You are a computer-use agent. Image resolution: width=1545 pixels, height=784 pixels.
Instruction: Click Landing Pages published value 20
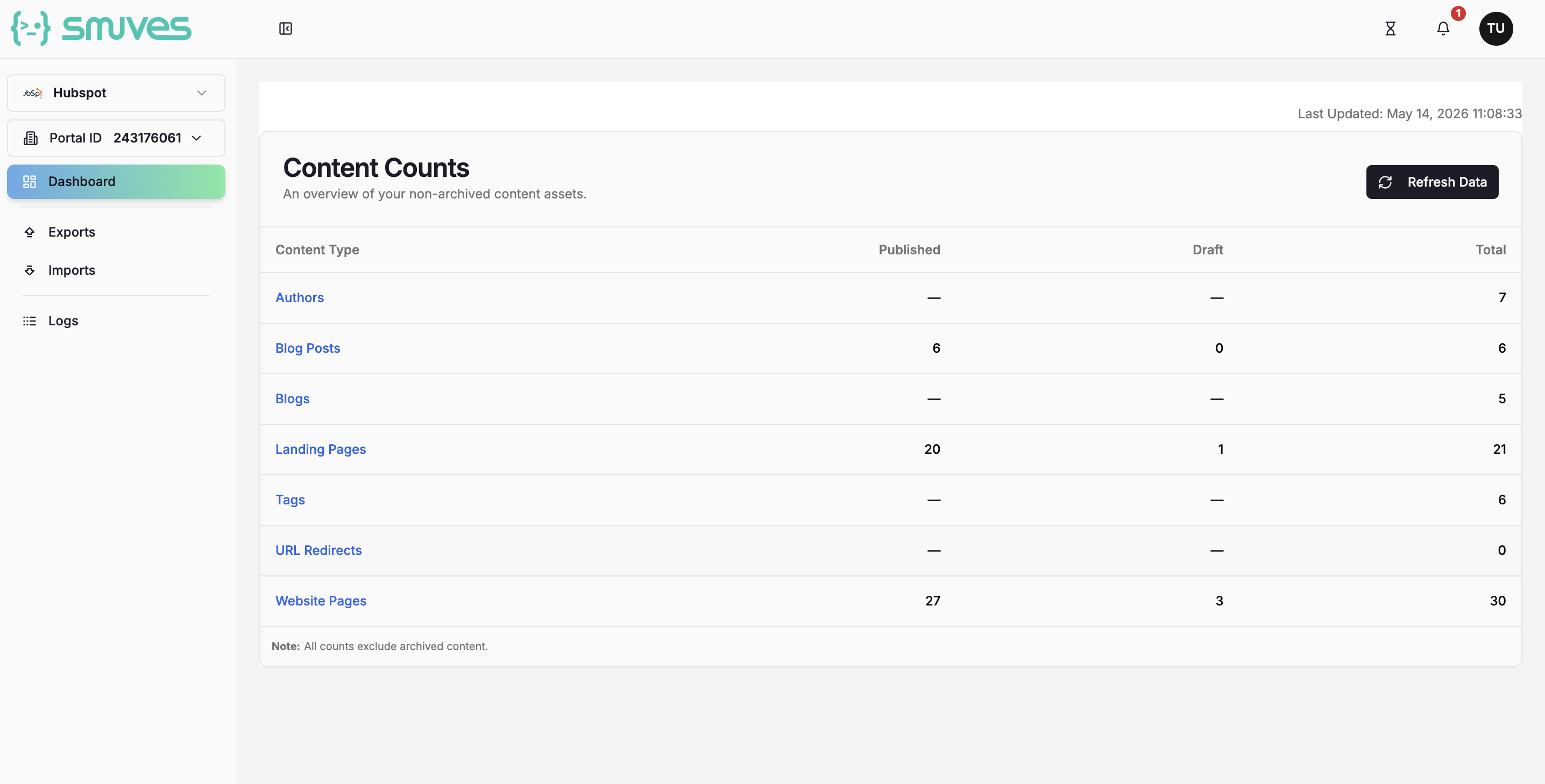[932, 450]
